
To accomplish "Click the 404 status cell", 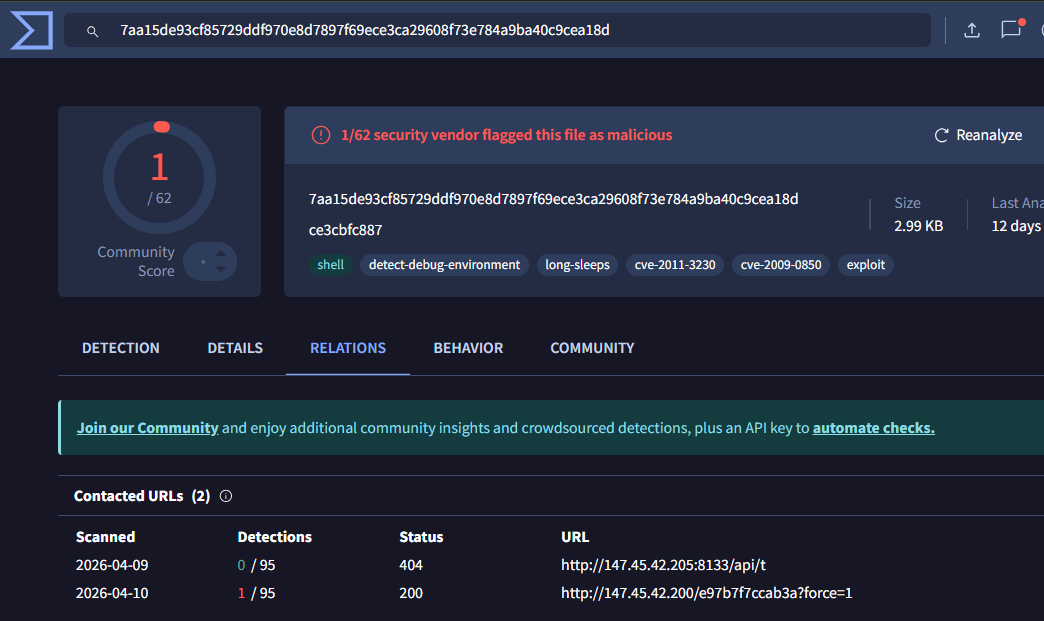I will point(411,565).
